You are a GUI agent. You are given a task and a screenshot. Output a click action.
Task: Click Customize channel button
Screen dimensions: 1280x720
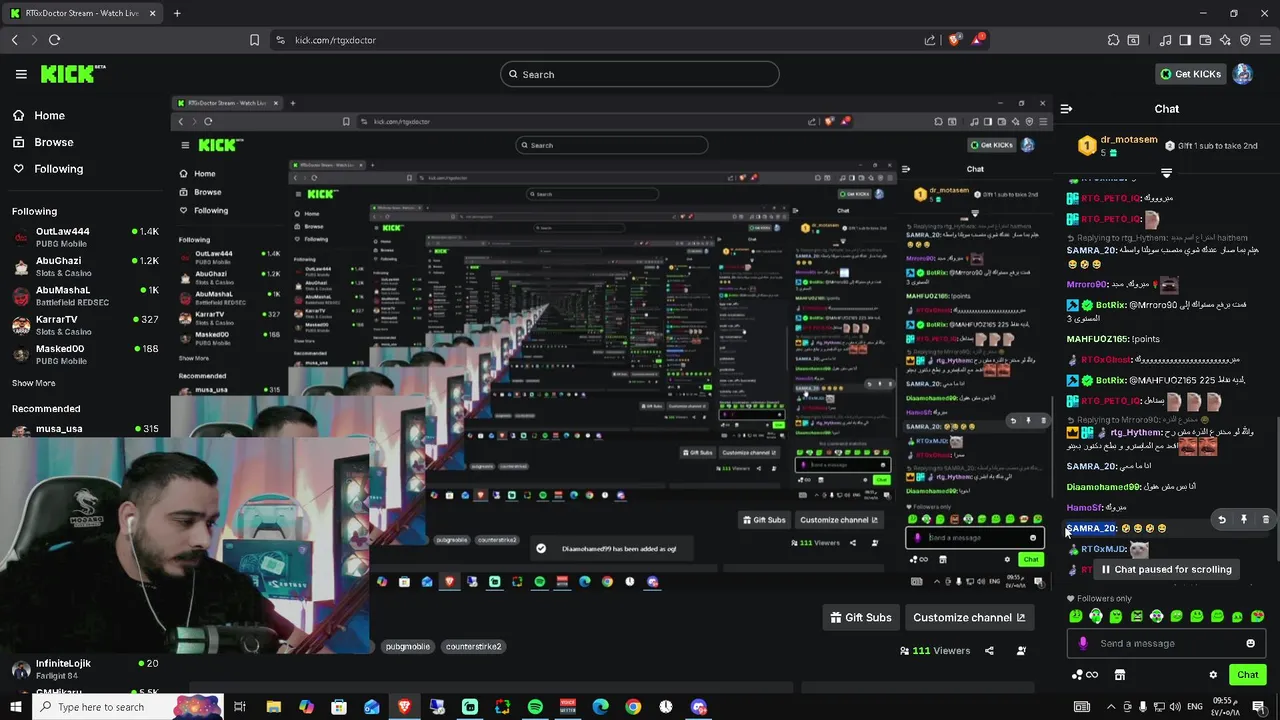(x=968, y=617)
